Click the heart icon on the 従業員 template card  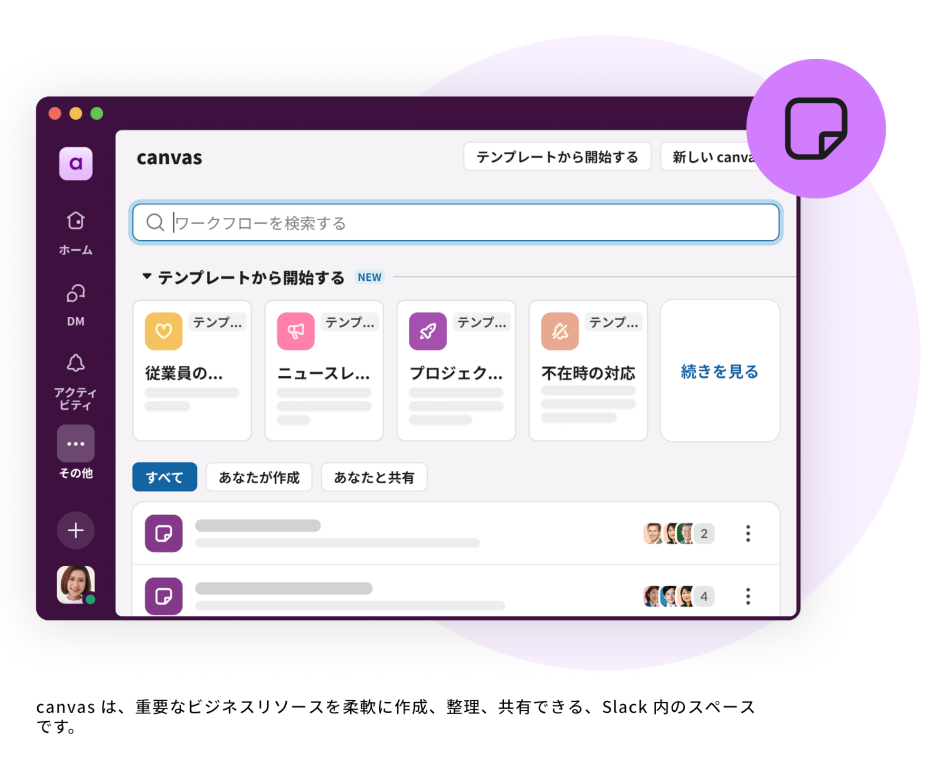coord(163,330)
